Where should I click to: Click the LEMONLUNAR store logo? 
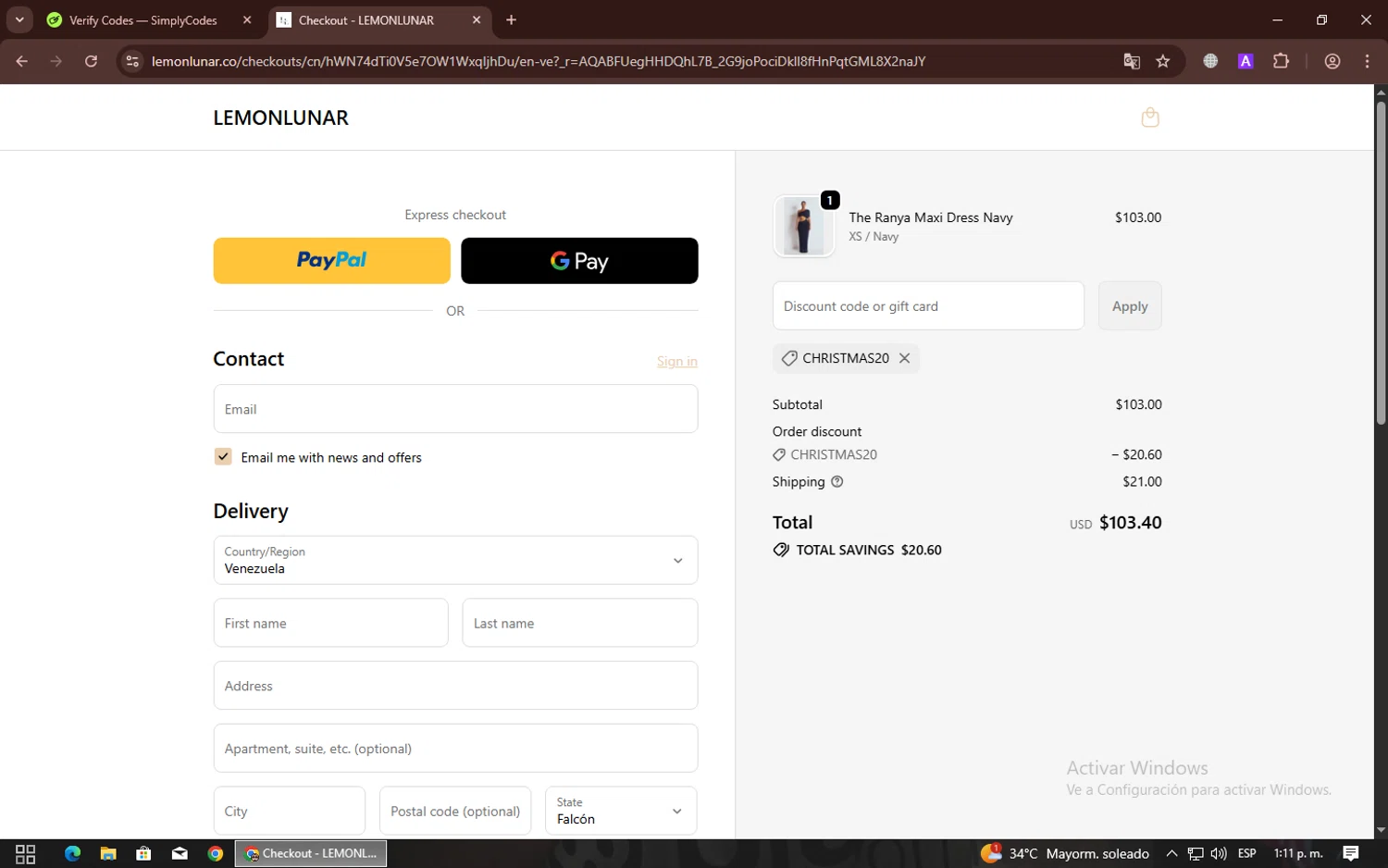(281, 118)
